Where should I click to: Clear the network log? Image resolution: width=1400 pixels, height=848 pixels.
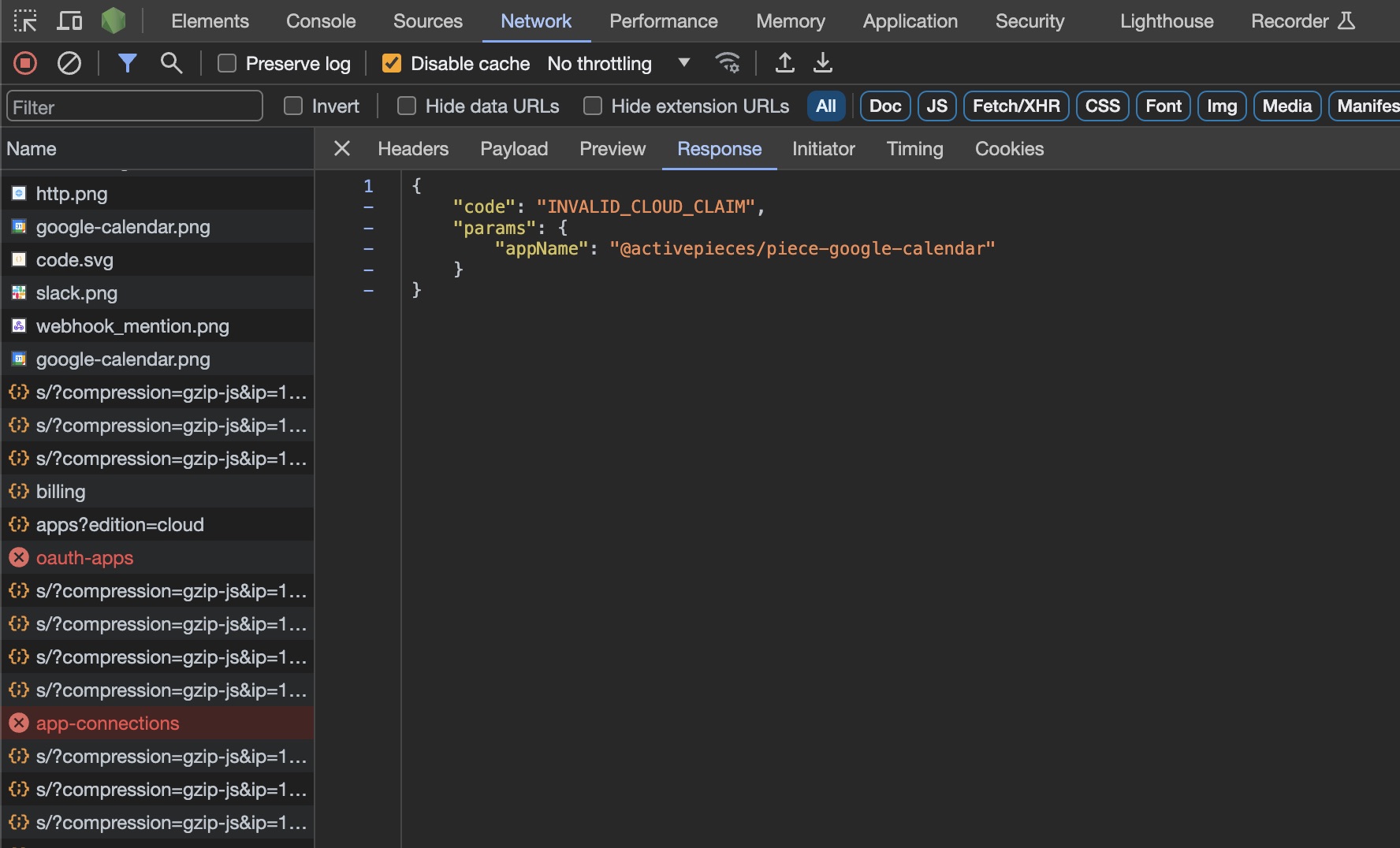pos(69,63)
